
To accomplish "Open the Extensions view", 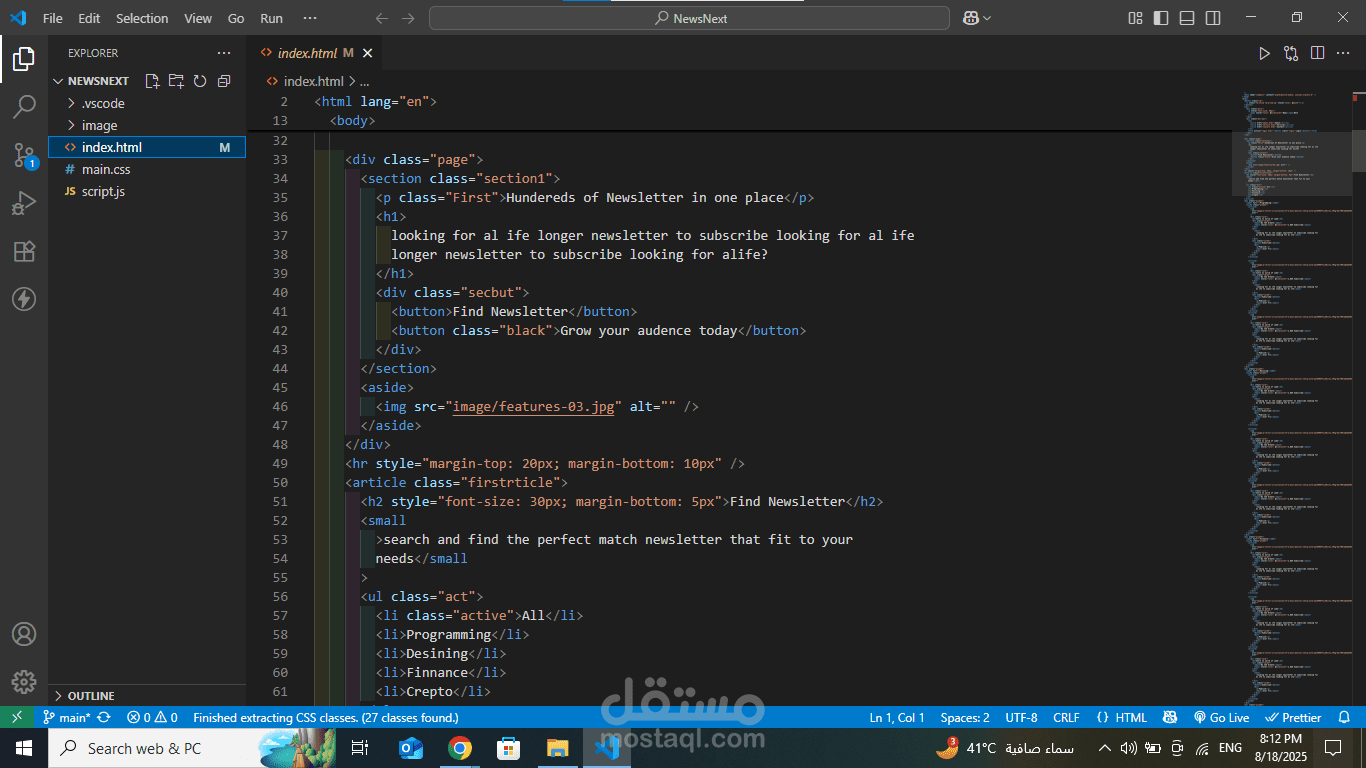I will pyautogui.click(x=24, y=251).
